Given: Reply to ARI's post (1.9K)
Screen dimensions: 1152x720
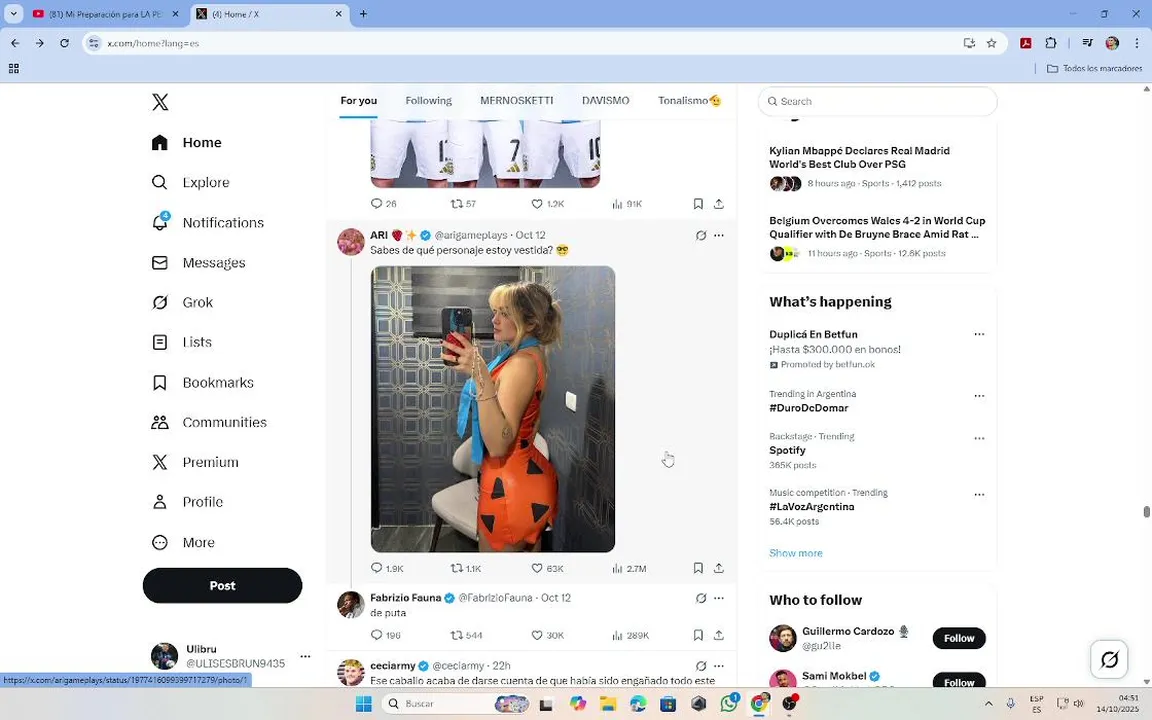Looking at the screenshot, I should [386, 568].
